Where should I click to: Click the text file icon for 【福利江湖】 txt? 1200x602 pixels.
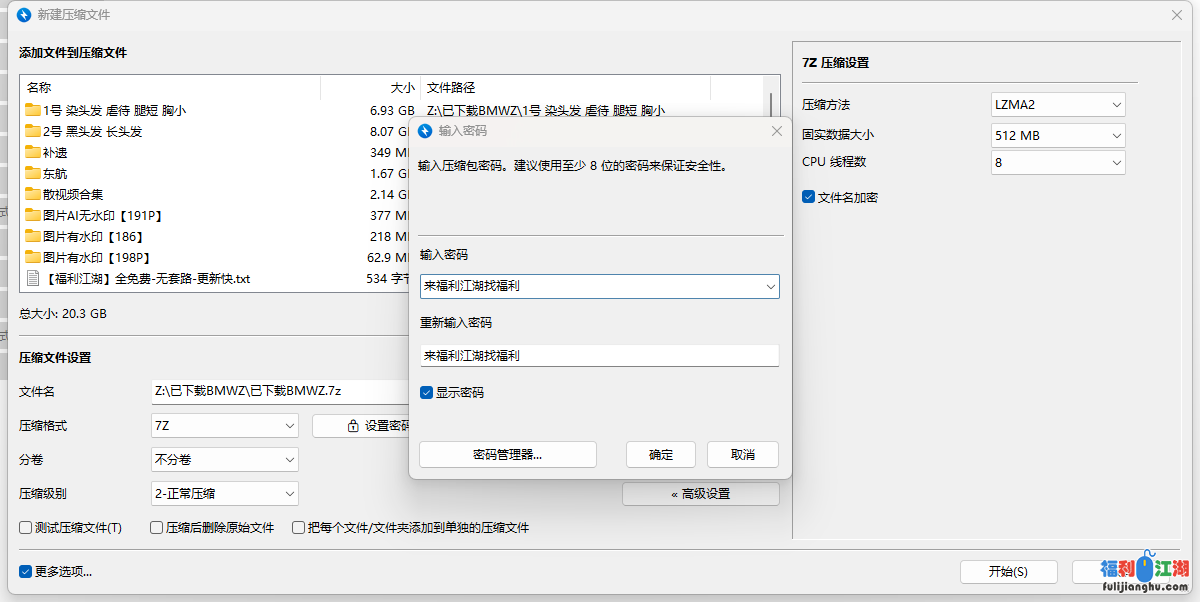point(33,279)
